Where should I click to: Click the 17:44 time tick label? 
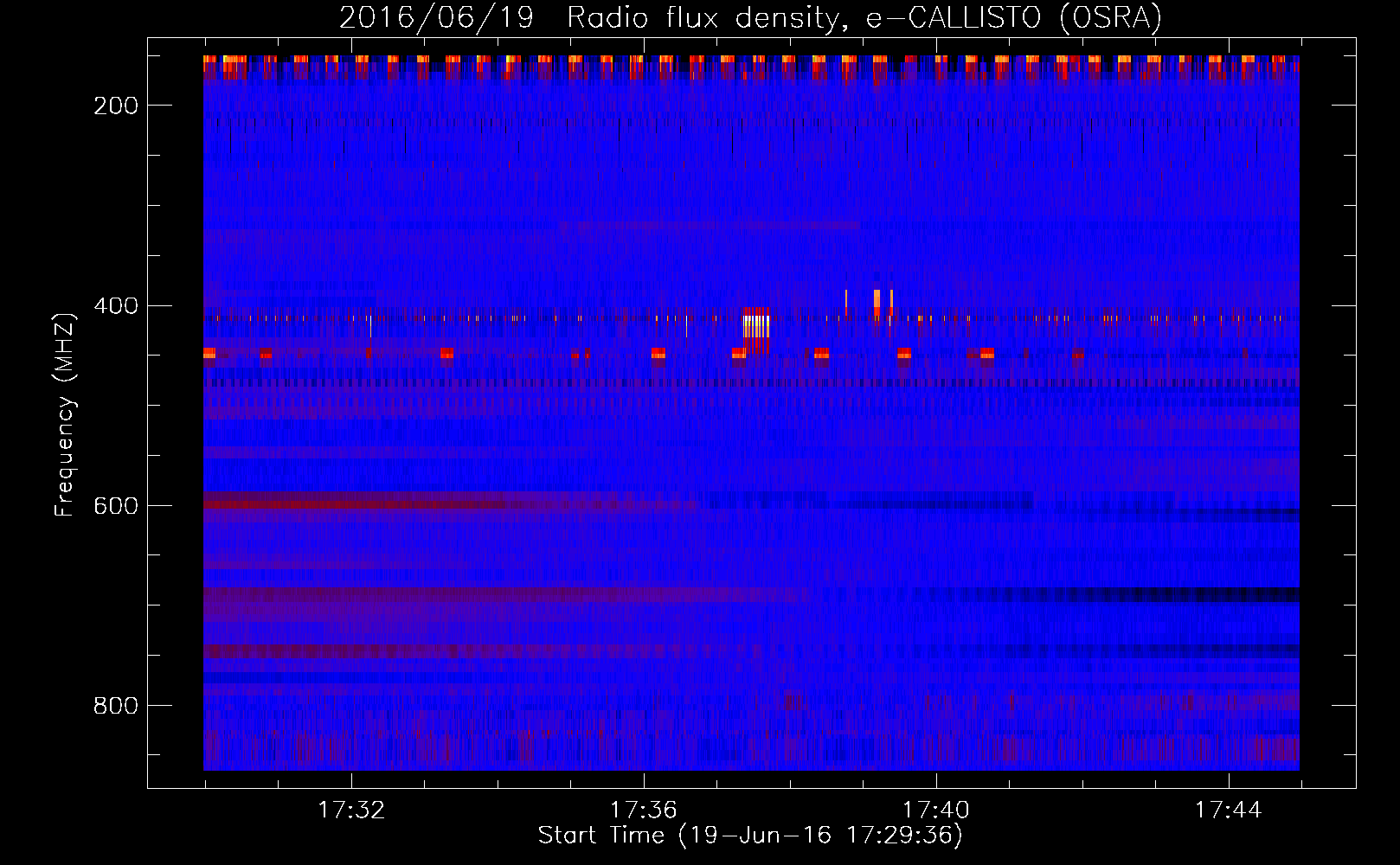[1229, 811]
